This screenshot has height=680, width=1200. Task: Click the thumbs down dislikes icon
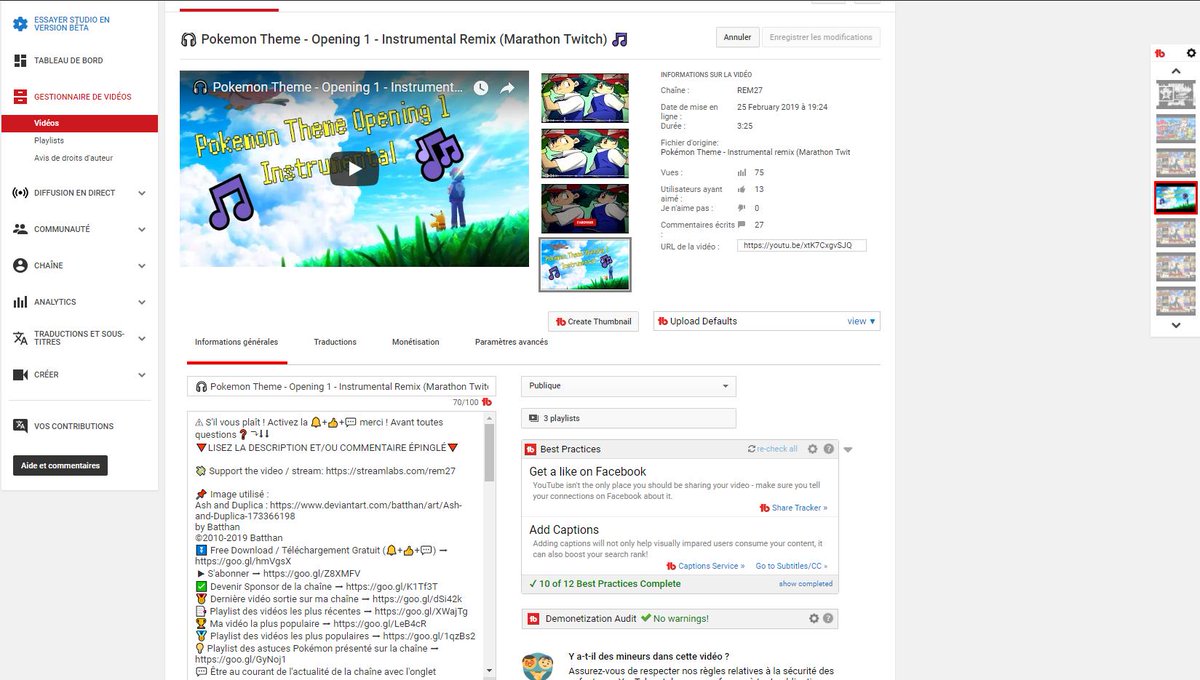point(741,208)
